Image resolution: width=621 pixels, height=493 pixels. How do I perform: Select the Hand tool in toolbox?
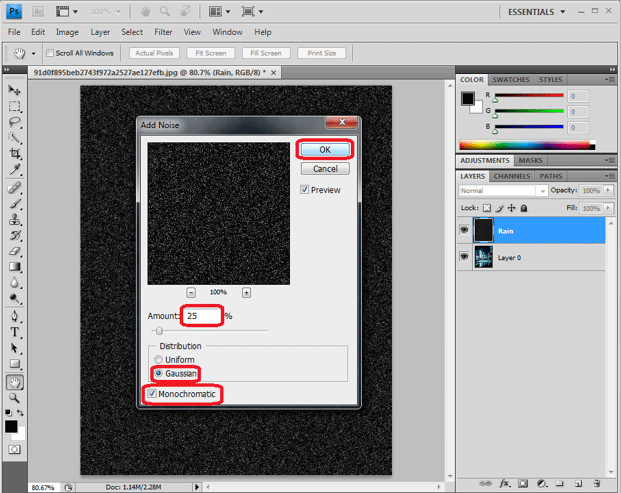pyautogui.click(x=15, y=382)
